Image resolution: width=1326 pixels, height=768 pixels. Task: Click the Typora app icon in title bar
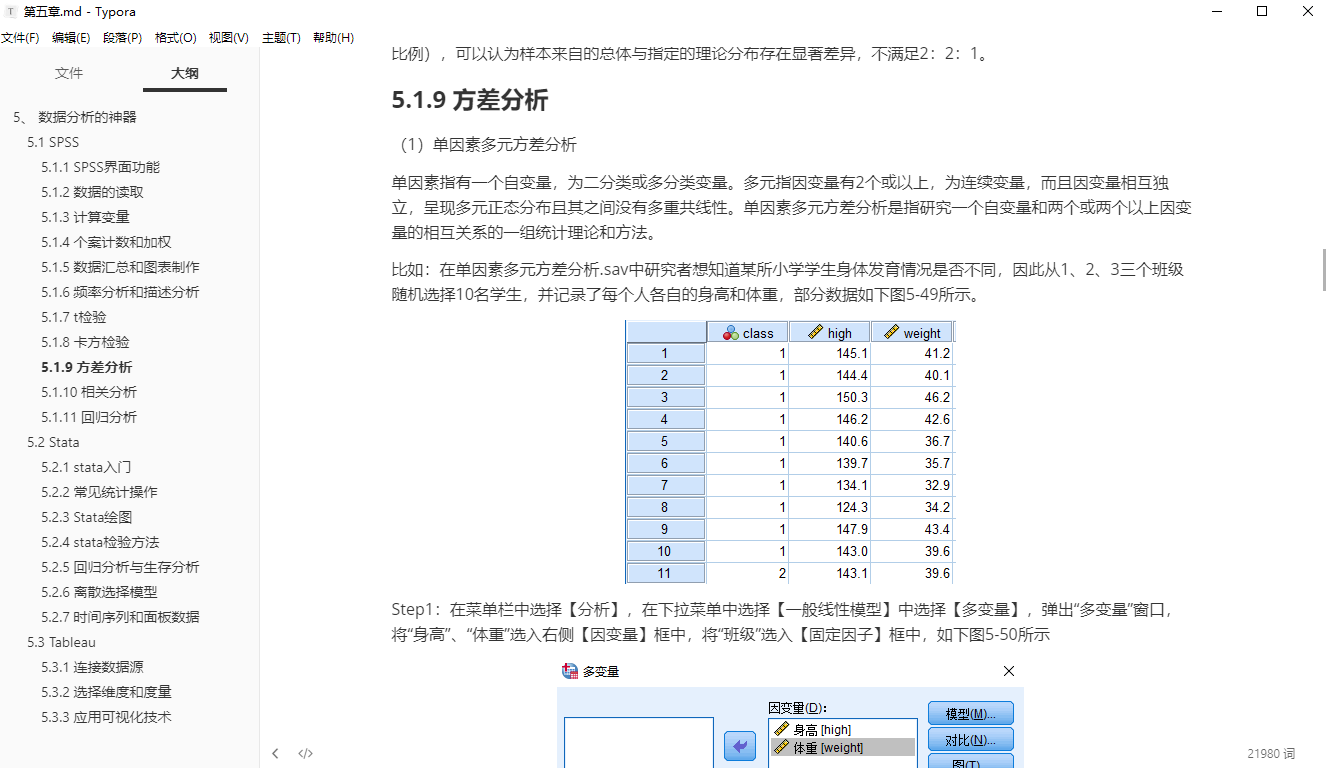coord(10,12)
